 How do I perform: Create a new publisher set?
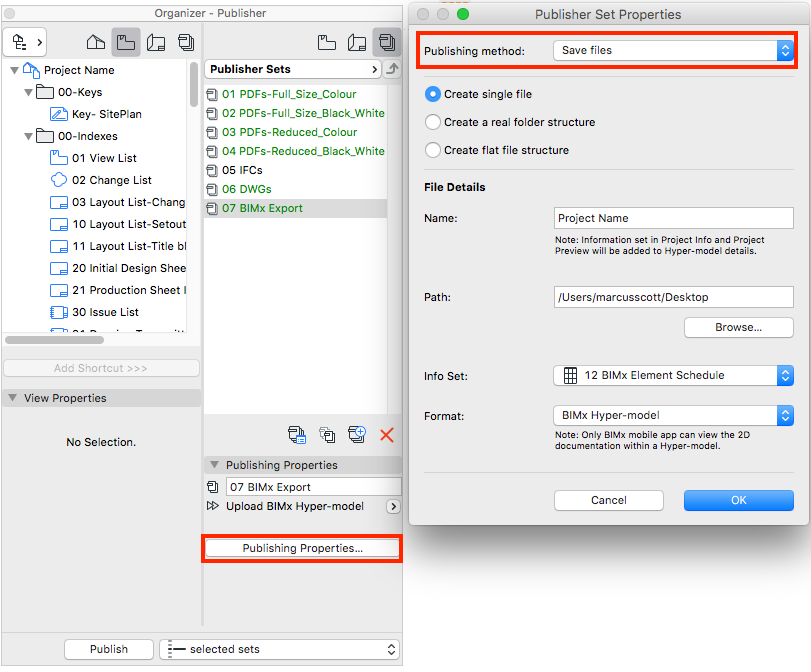point(357,434)
